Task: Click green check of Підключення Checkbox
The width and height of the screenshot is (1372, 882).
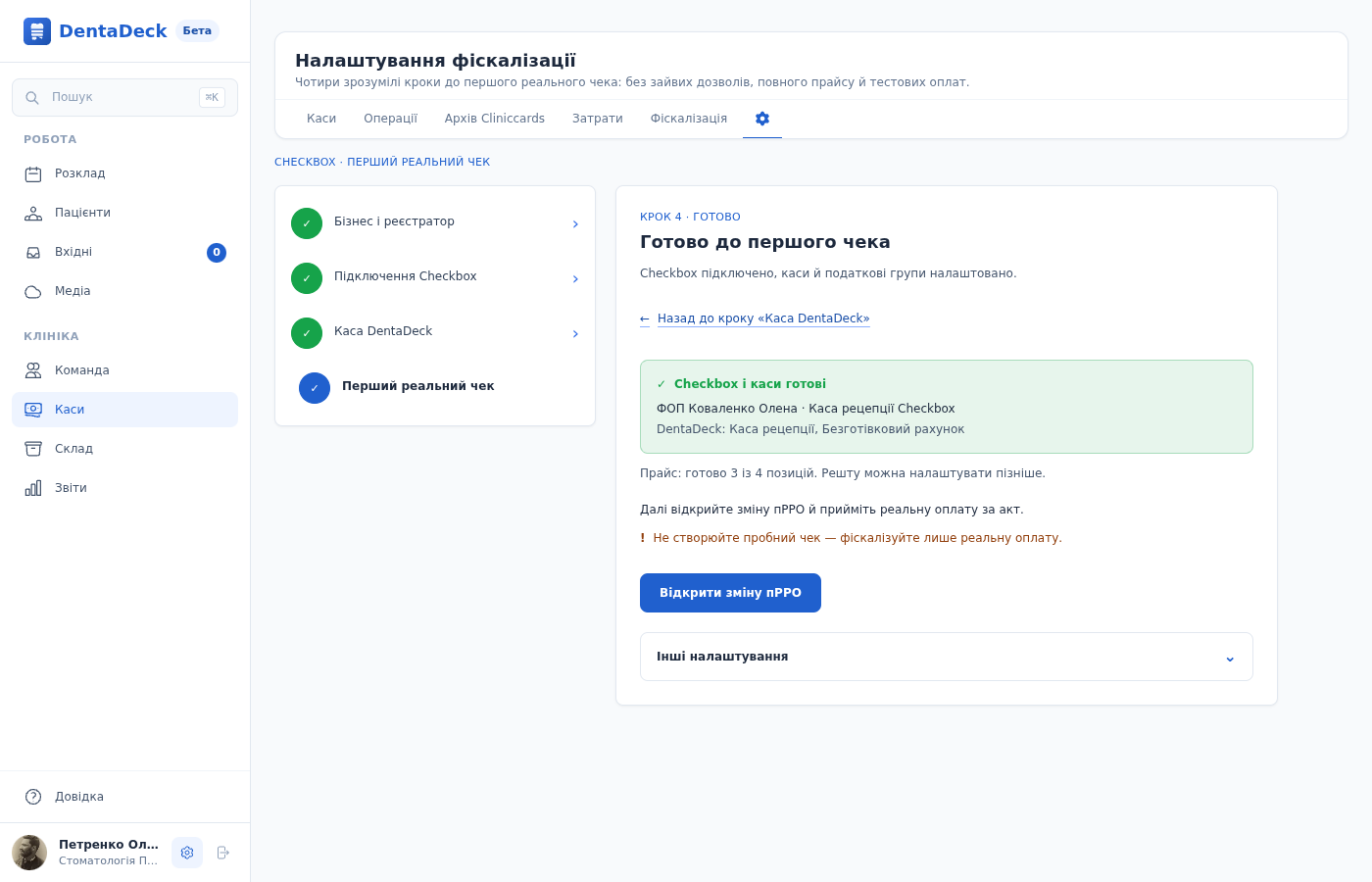Action: point(307,278)
